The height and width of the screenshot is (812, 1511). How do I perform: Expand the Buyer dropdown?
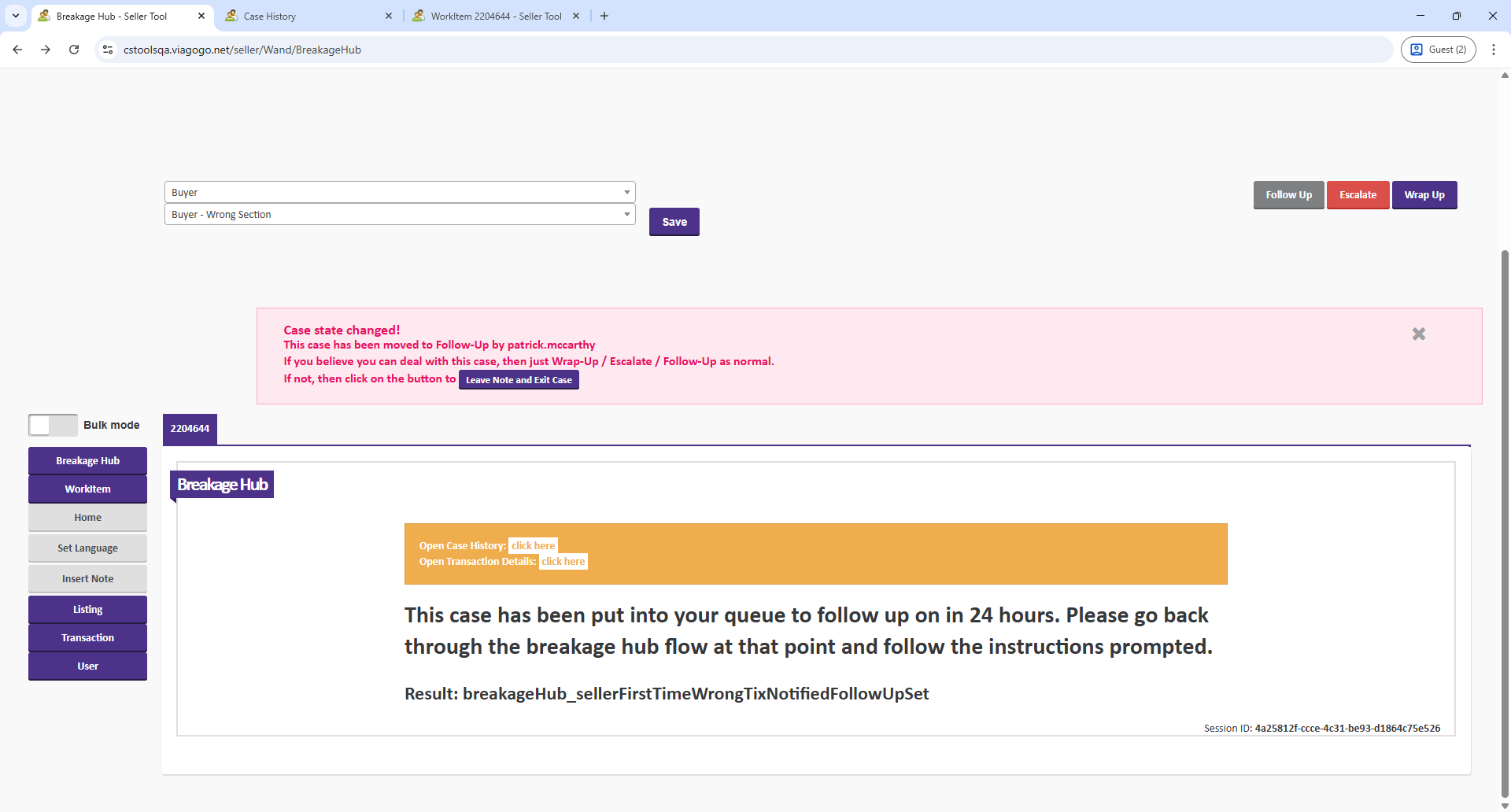click(x=399, y=192)
